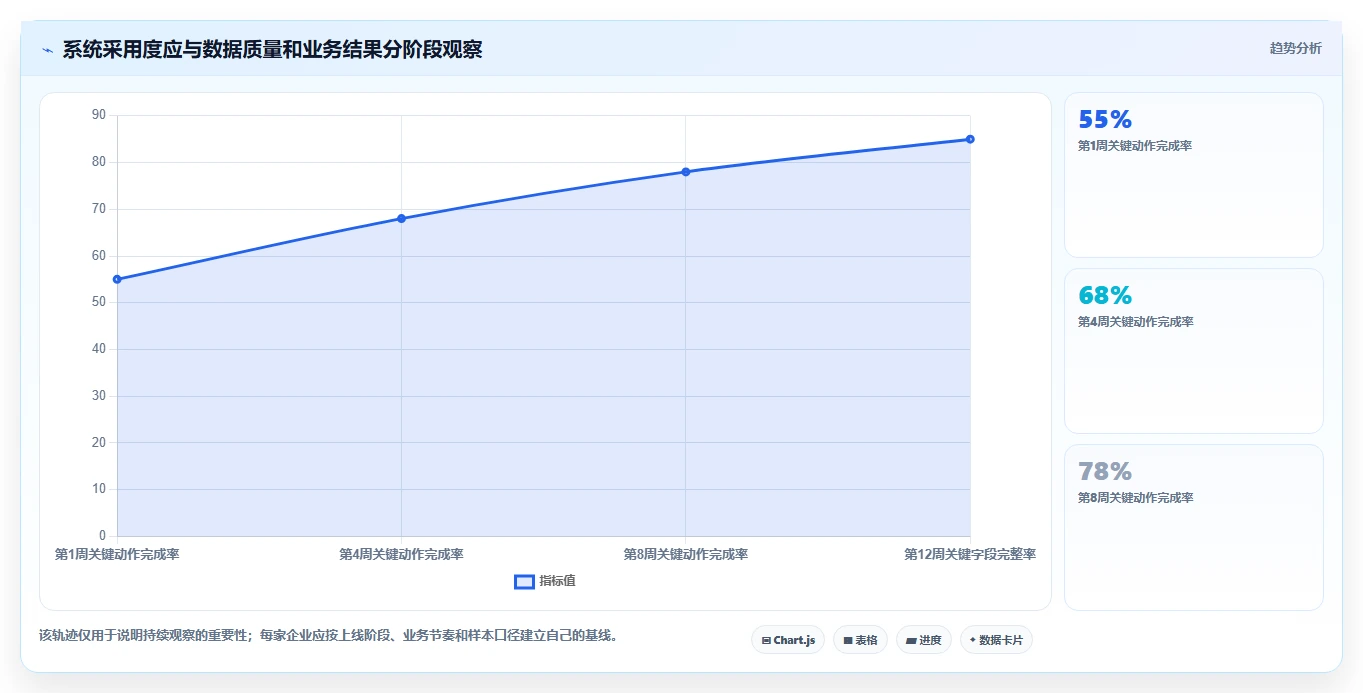This screenshot has width=1363, height=693.
Task: Click the x-axis label 第1周关键动作完成率
Action: coord(117,554)
